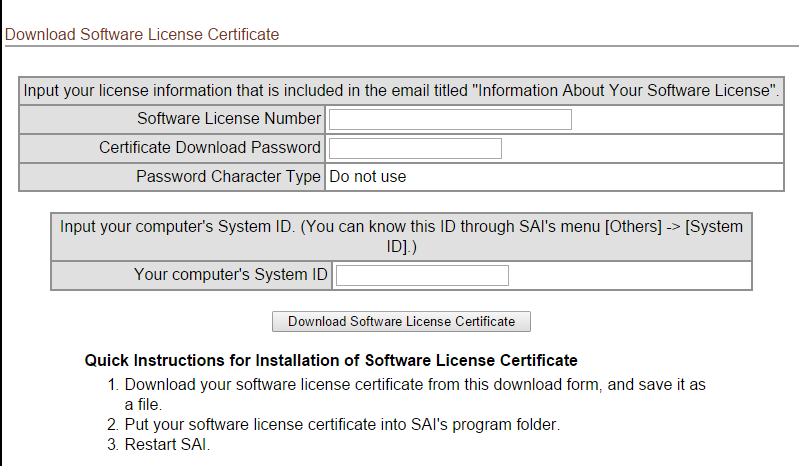The width and height of the screenshot is (802, 466).
Task: Click the Software License Number input field
Action: (x=450, y=119)
